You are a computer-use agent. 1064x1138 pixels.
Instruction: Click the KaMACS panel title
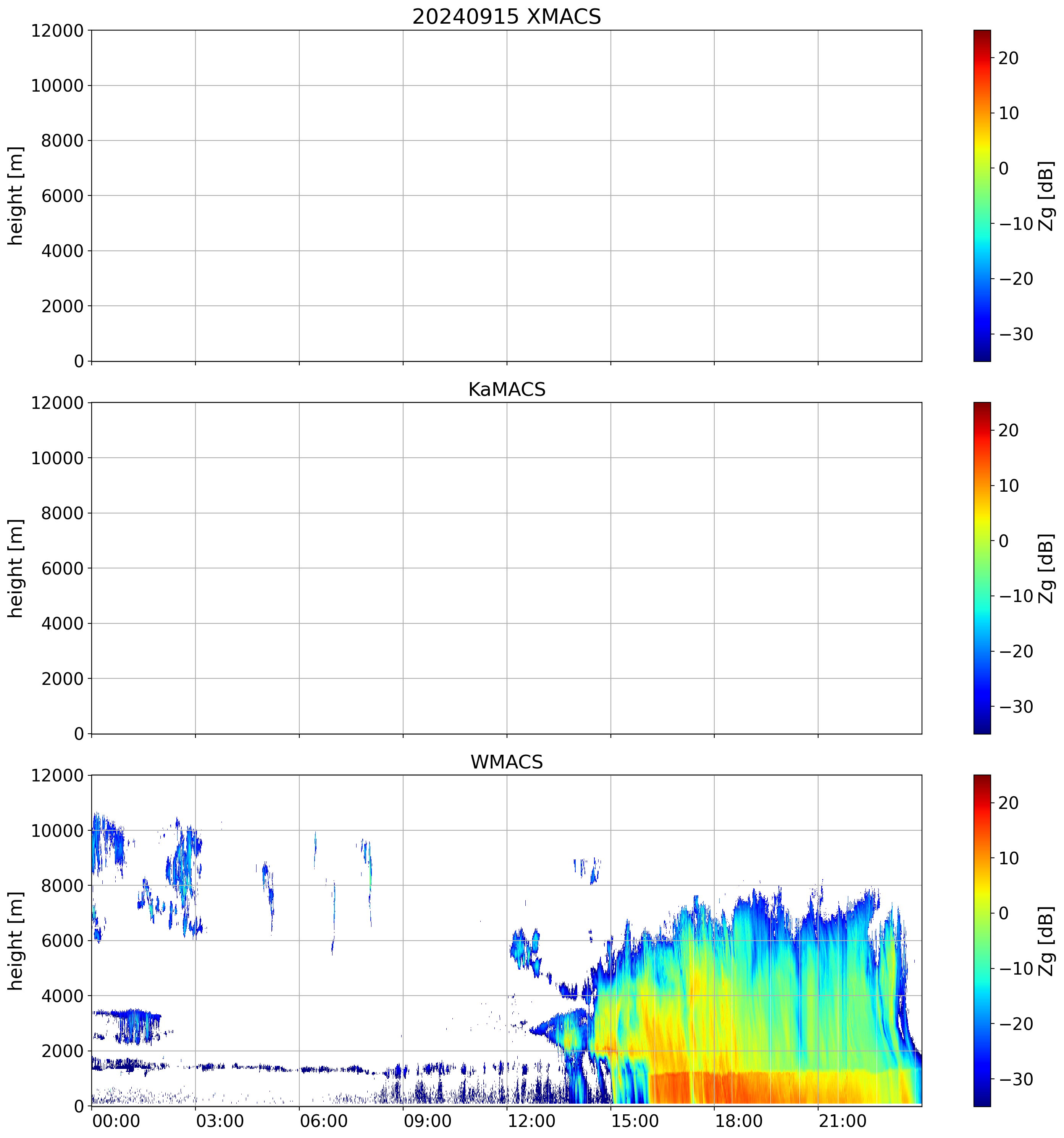[507, 389]
